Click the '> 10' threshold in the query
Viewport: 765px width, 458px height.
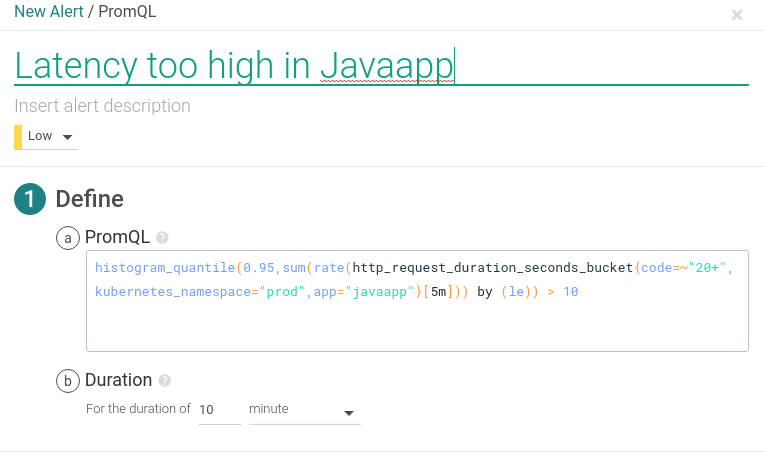coord(563,292)
